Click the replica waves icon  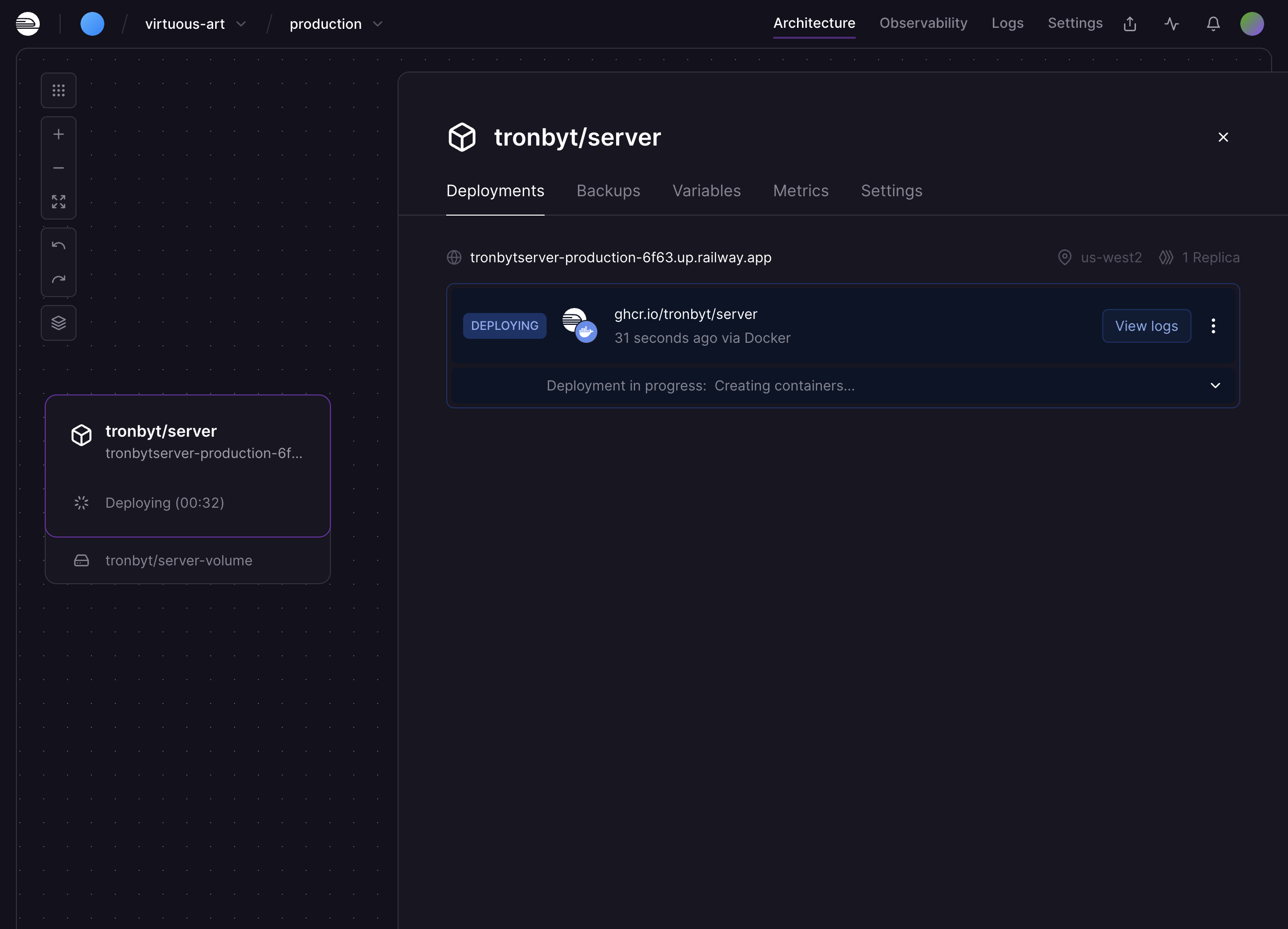coord(1166,257)
